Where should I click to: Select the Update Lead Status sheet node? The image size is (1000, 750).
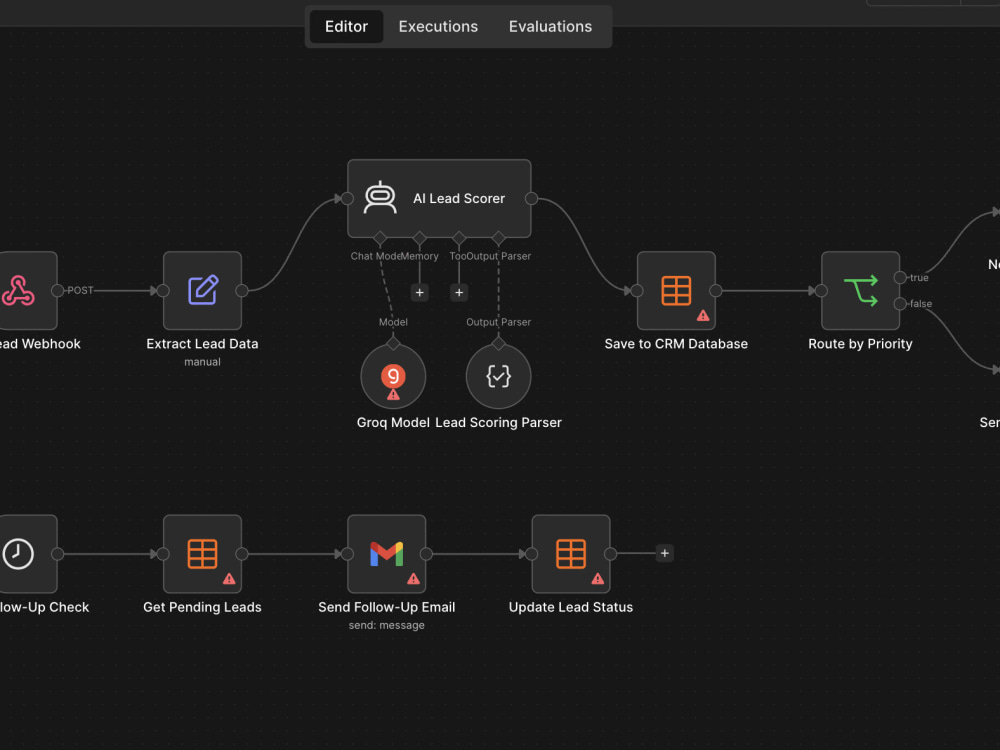(x=571, y=554)
